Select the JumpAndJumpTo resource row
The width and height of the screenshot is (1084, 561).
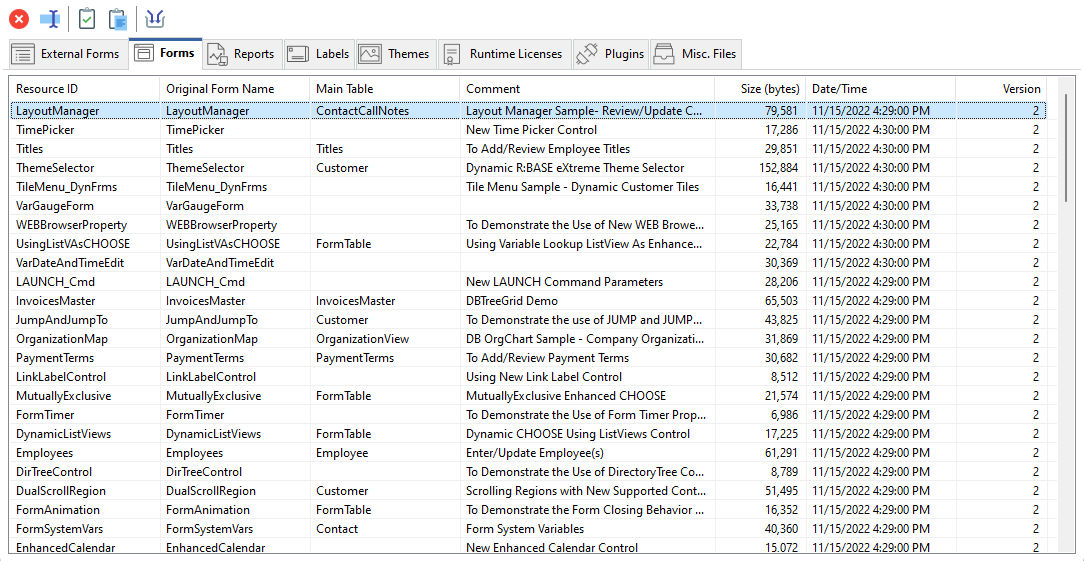[528, 320]
